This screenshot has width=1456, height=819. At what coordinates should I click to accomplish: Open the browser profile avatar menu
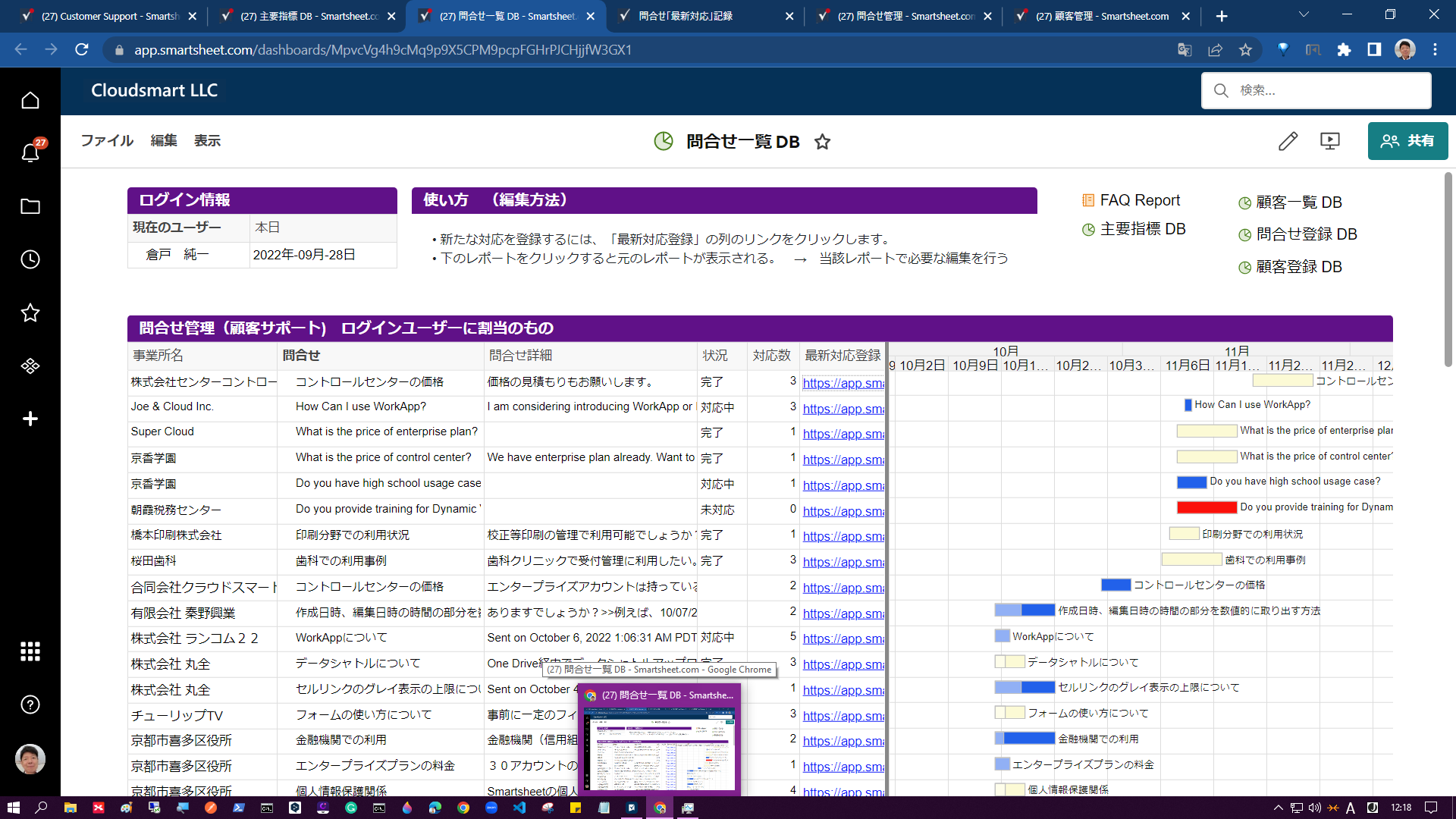click(1405, 49)
